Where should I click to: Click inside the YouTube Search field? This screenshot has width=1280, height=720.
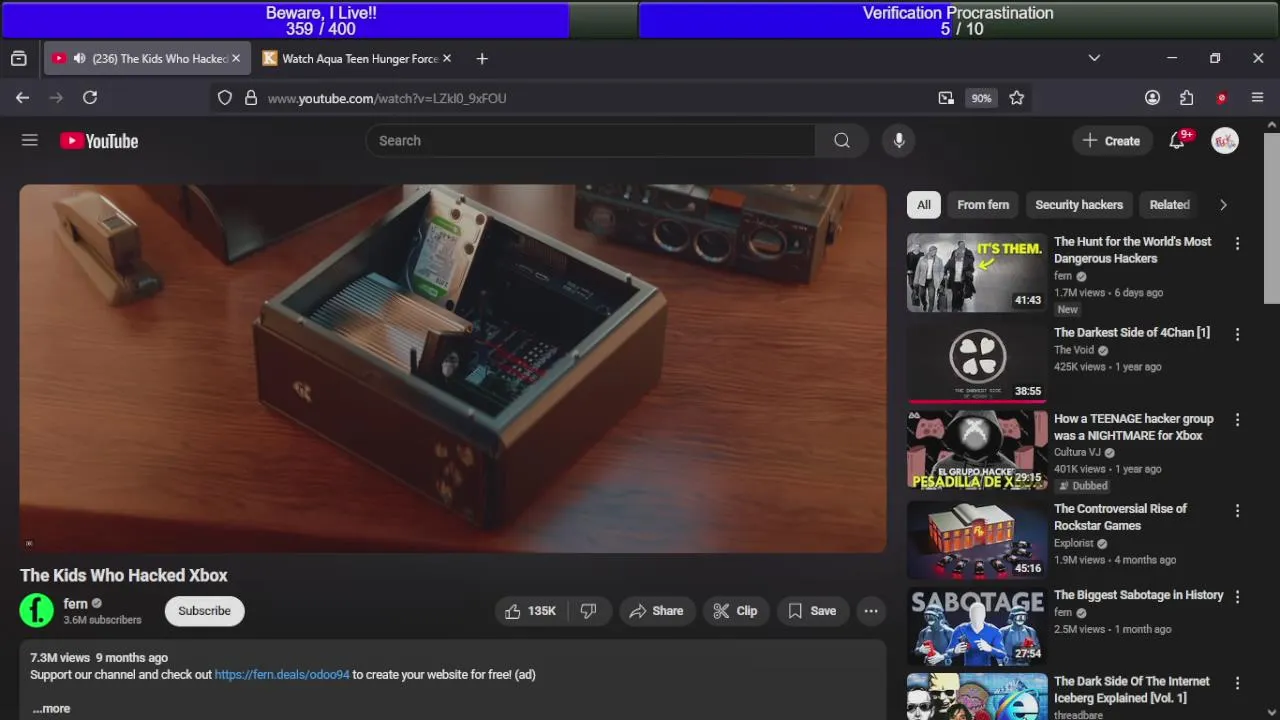pyautogui.click(x=591, y=141)
